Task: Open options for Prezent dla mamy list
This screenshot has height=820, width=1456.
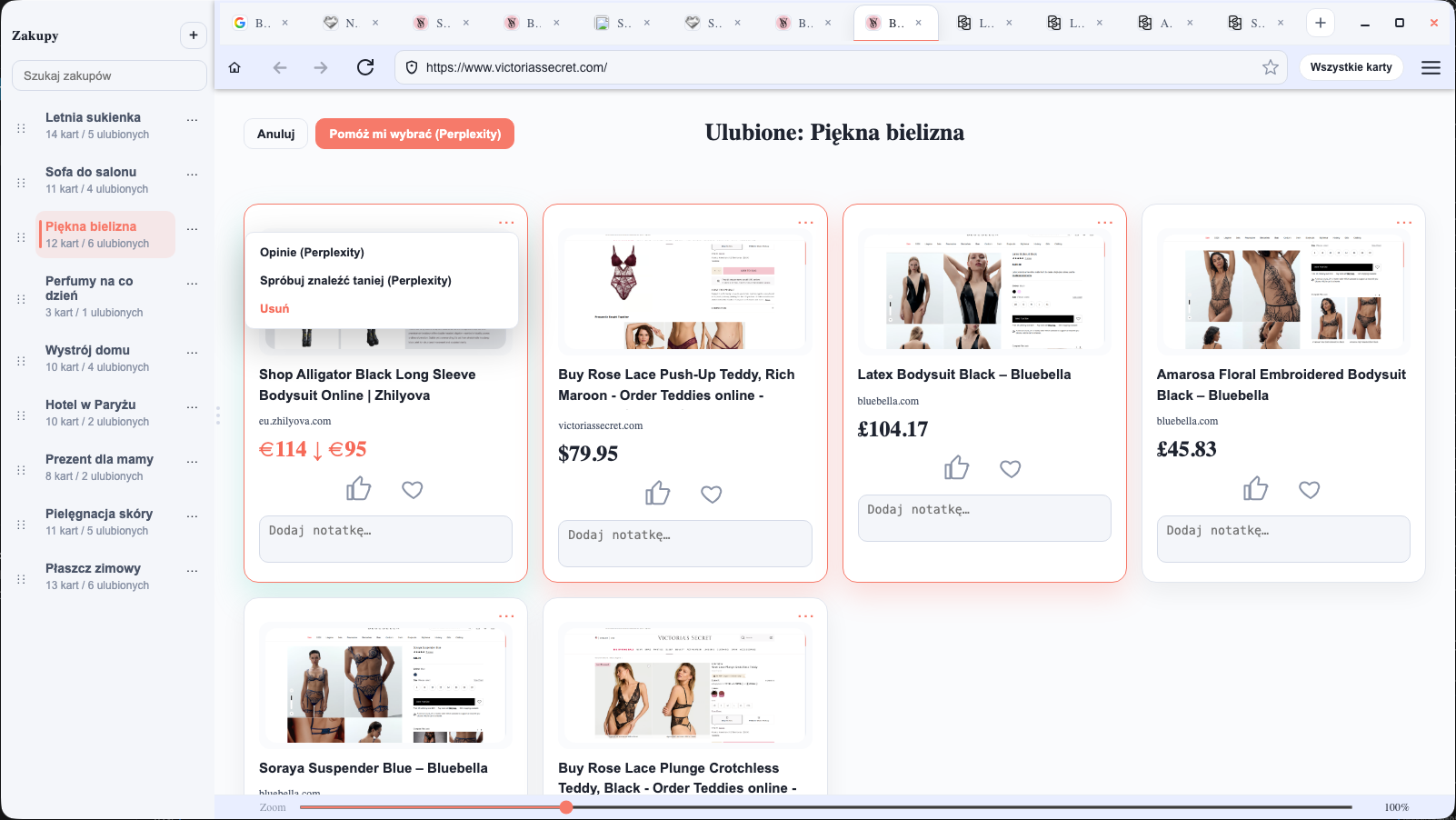Action: coord(192,461)
